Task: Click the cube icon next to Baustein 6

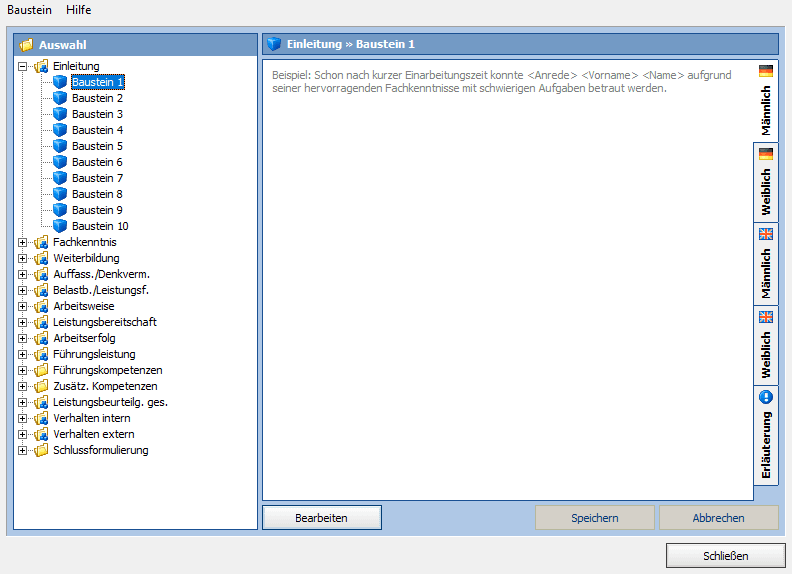Action: 60,162
